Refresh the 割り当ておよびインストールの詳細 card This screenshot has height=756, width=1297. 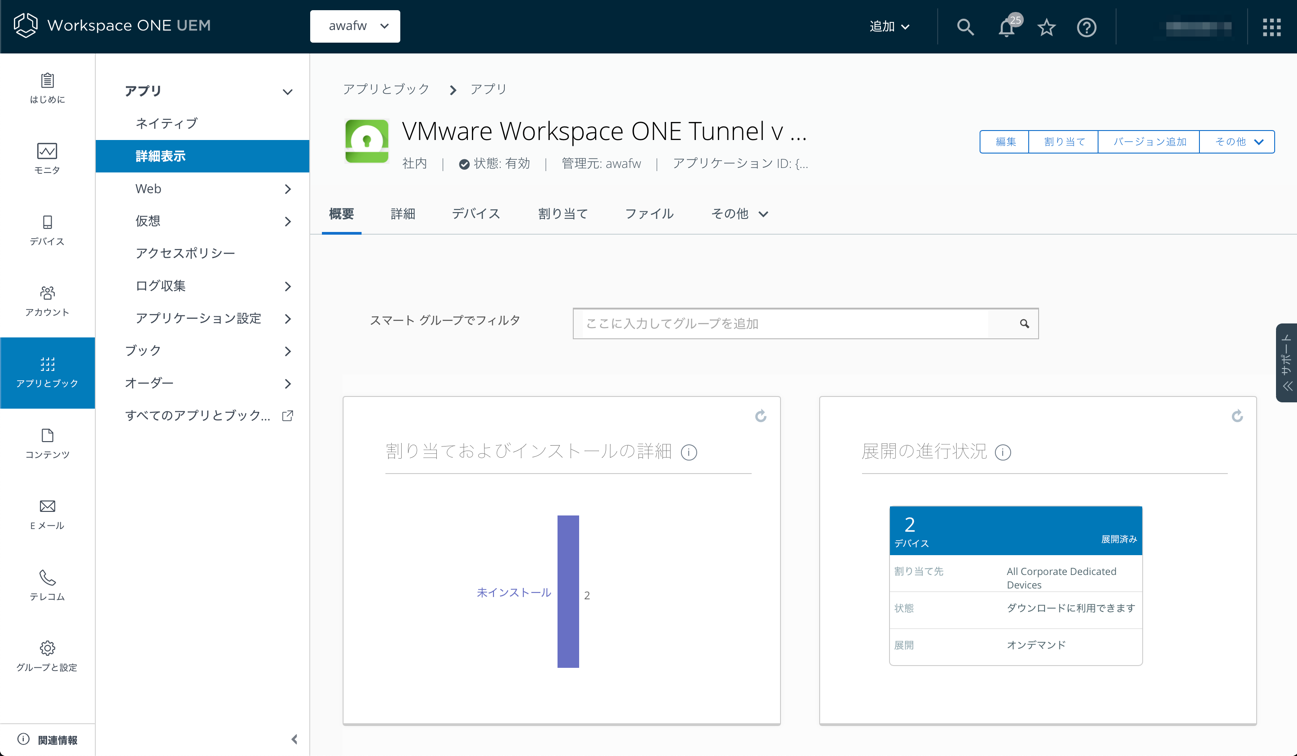[761, 416]
